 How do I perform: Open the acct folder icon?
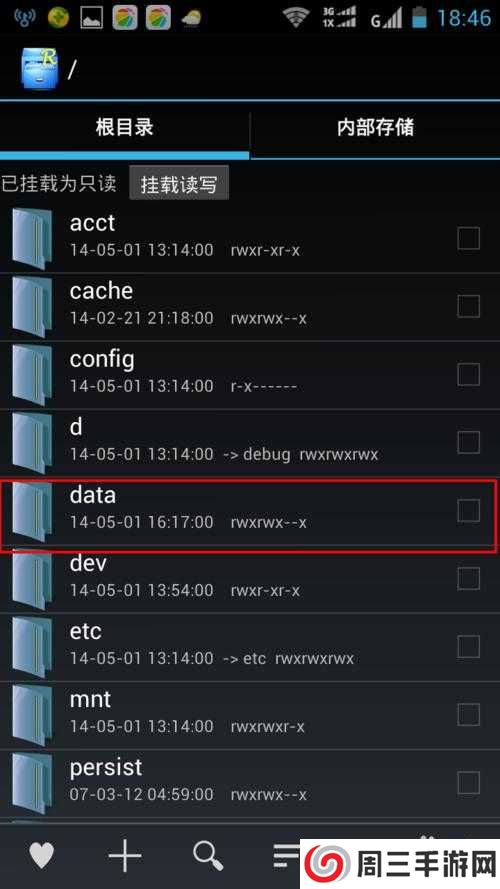coord(32,238)
